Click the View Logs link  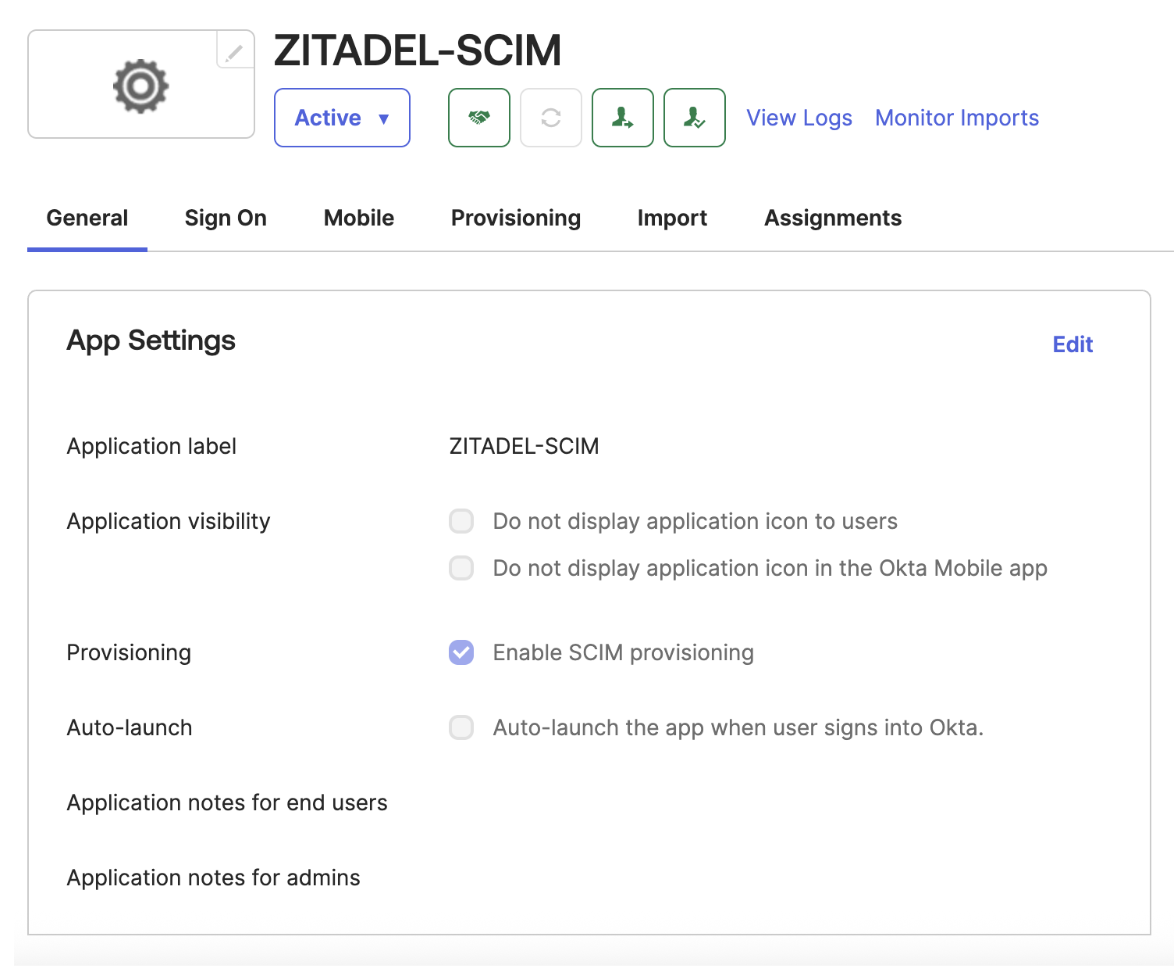800,118
